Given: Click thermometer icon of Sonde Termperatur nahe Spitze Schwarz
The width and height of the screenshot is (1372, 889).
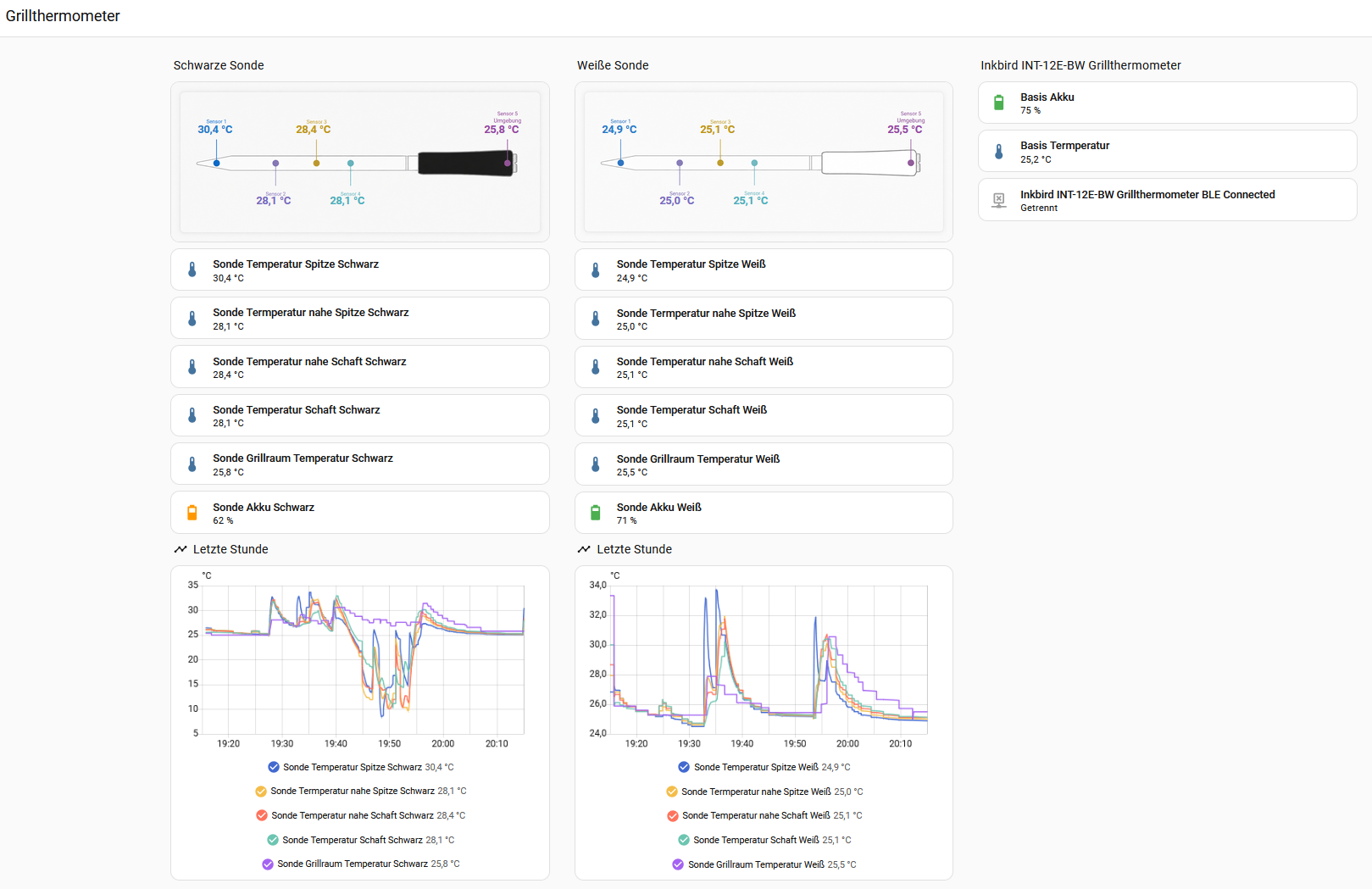Looking at the screenshot, I should (192, 319).
